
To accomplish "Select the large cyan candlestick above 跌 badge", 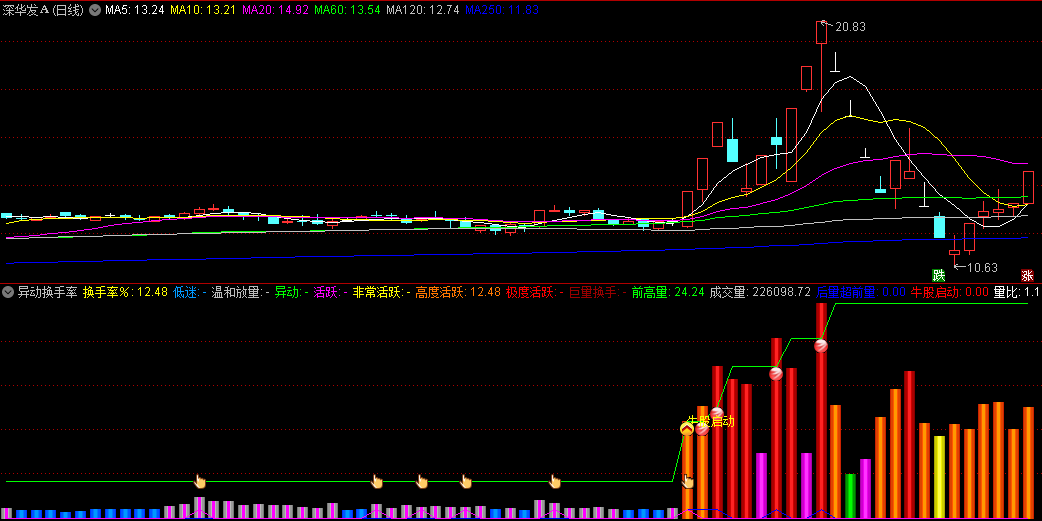I will point(939,226).
